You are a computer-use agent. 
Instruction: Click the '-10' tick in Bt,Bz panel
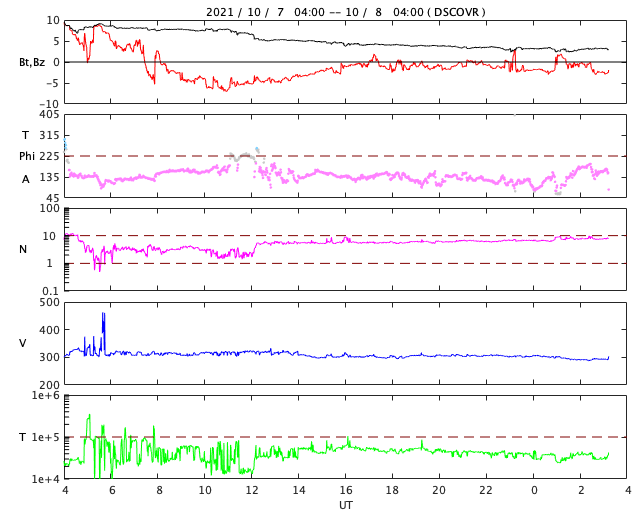pyautogui.click(x=49, y=104)
